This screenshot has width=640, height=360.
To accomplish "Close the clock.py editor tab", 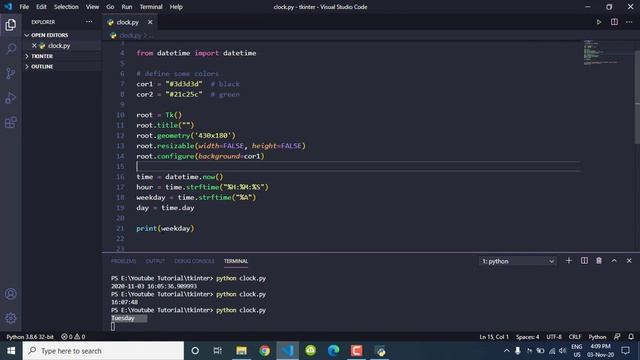I will tap(150, 22).
